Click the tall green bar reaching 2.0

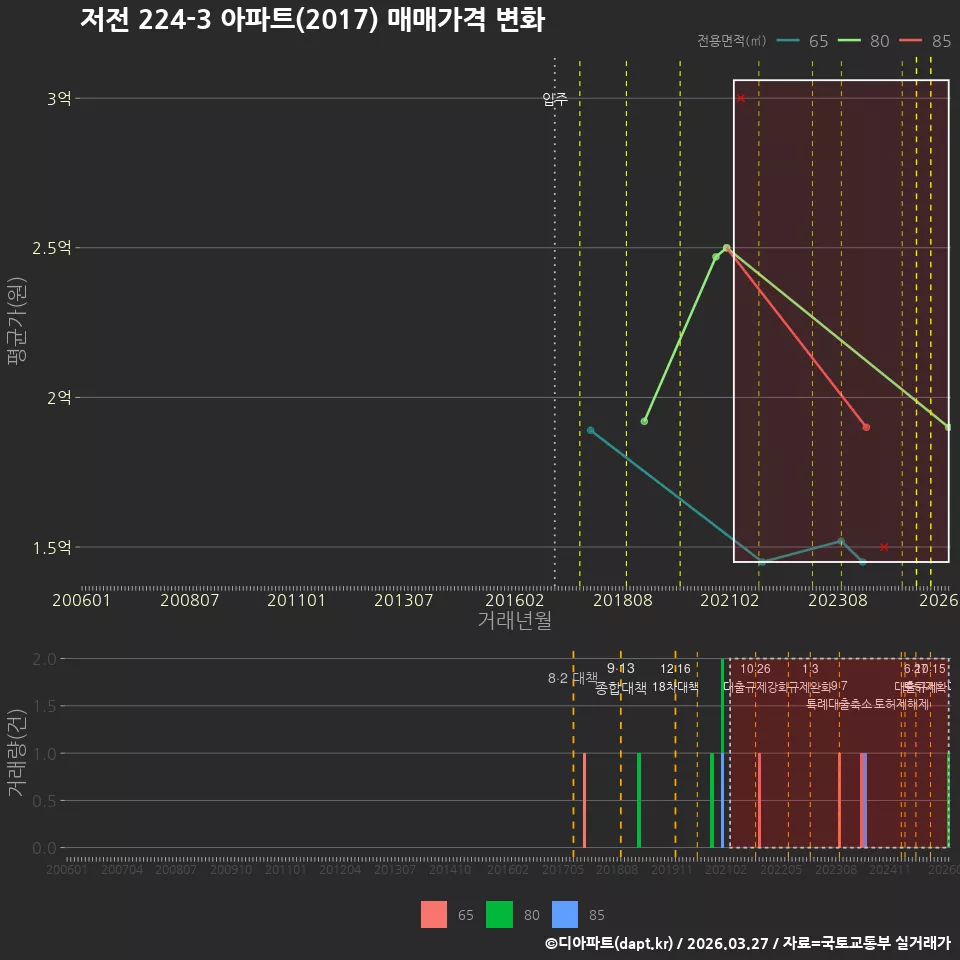click(x=722, y=706)
